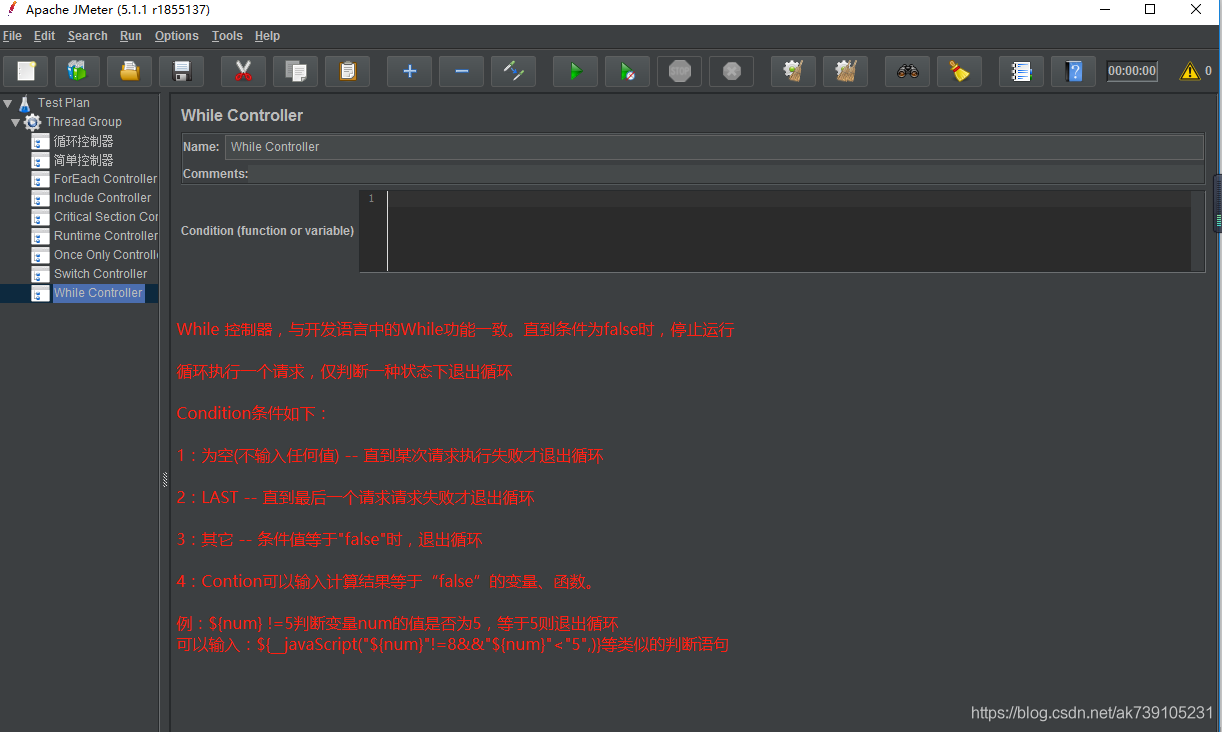1222x732 pixels.
Task: Open the Run menu
Action: point(131,36)
